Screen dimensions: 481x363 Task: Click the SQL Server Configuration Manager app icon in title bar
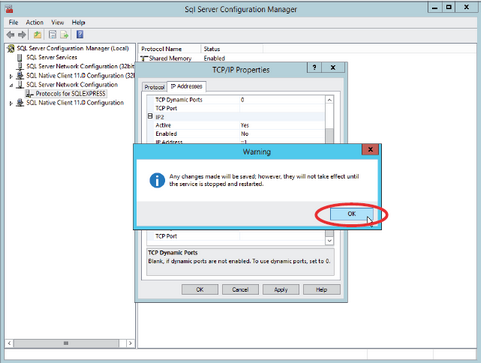pos(9,9)
